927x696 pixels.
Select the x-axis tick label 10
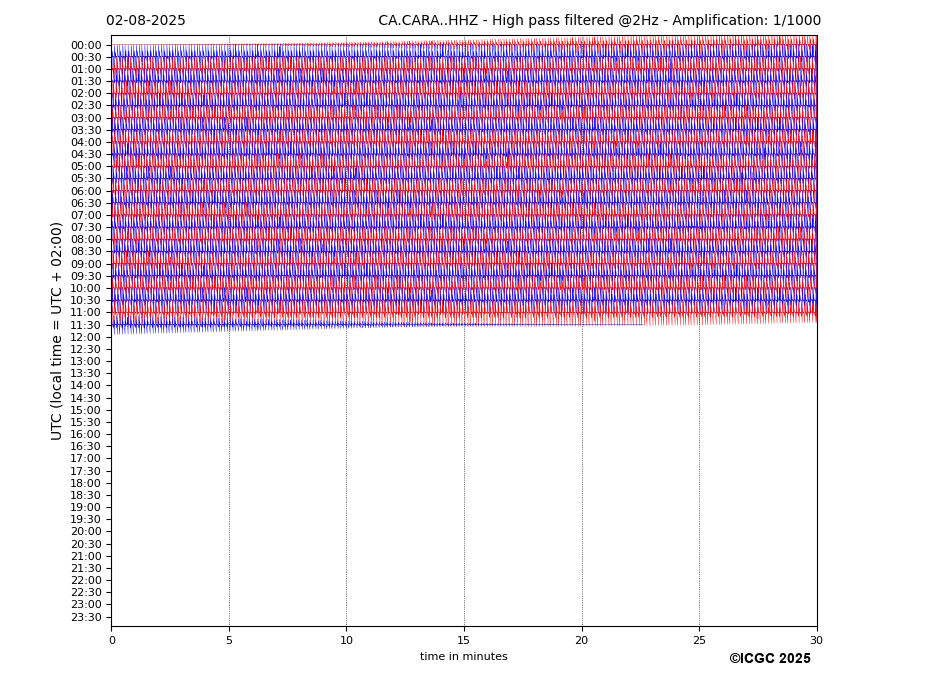tap(346, 640)
